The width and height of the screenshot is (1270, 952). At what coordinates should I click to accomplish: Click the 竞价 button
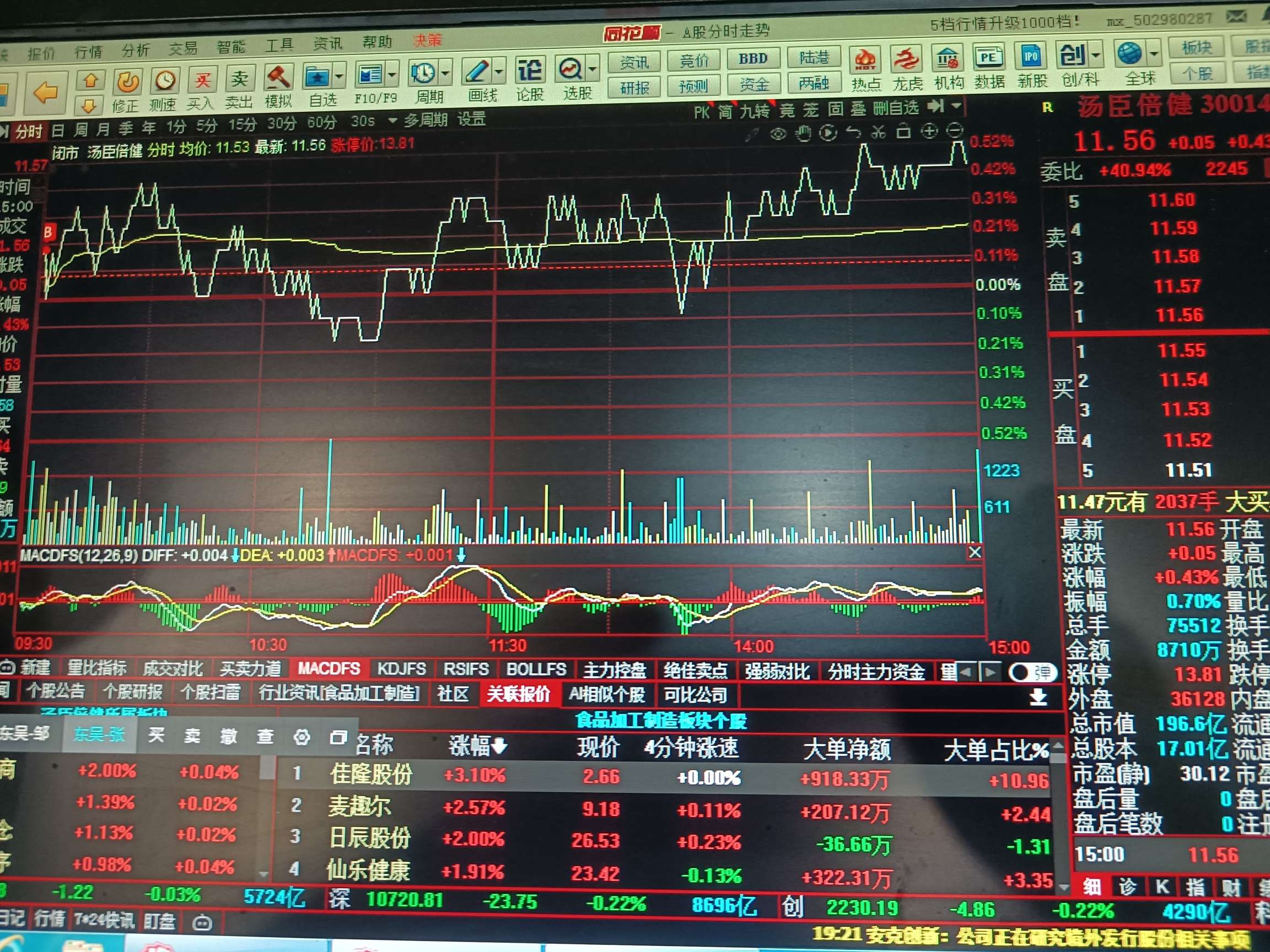[x=694, y=60]
